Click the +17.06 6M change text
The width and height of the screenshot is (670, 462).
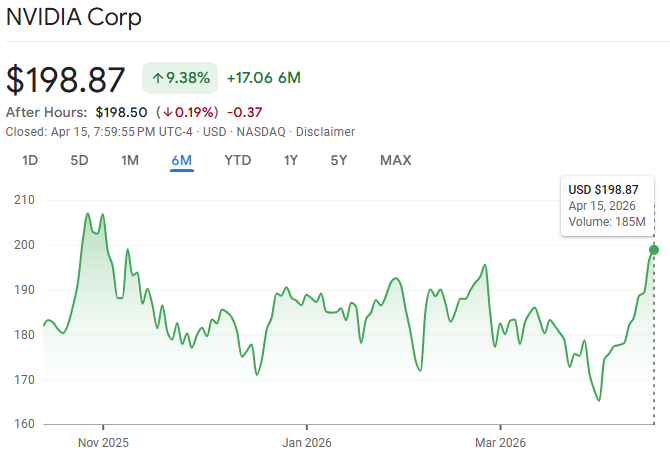click(264, 78)
